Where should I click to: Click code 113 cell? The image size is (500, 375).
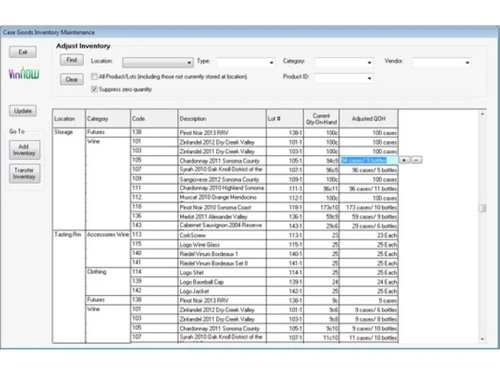point(154,235)
